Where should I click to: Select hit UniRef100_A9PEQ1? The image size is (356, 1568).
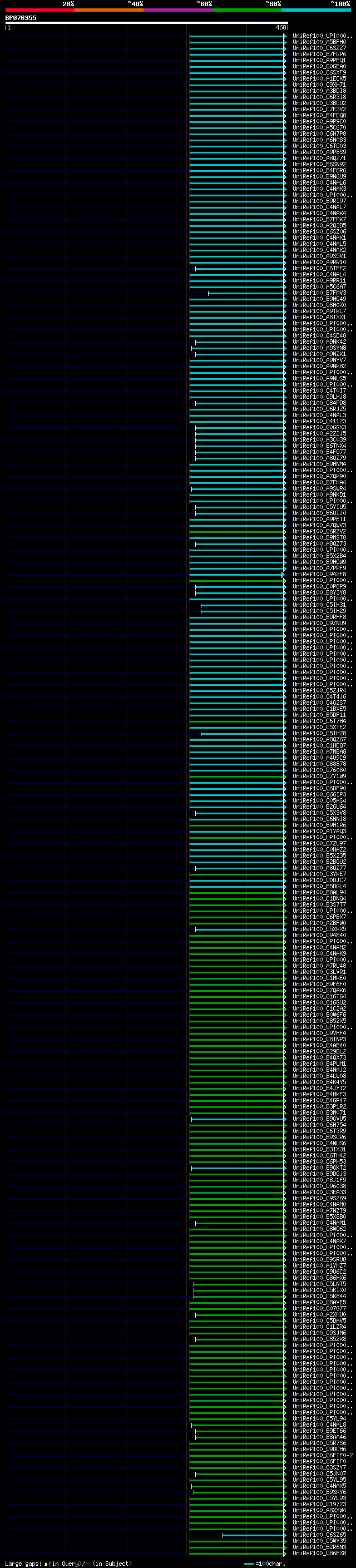click(319, 60)
